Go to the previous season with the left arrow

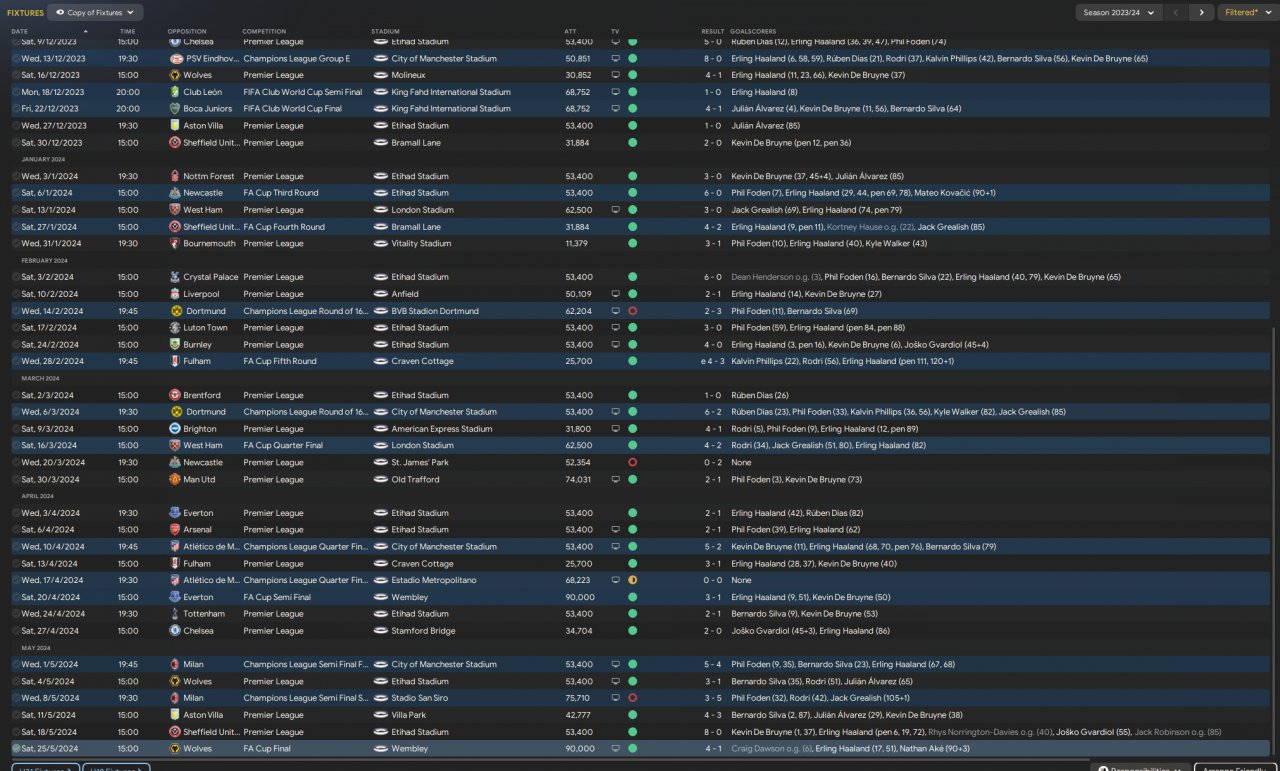pos(1176,13)
